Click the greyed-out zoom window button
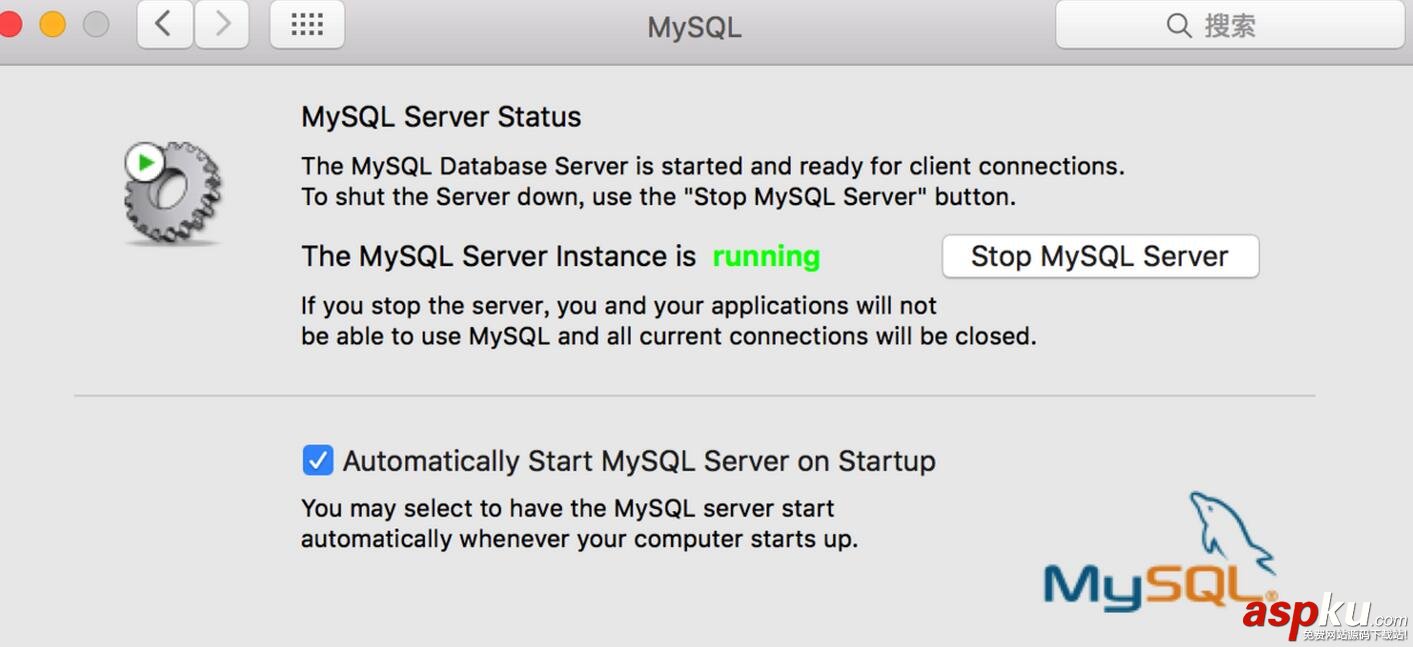 (x=96, y=24)
